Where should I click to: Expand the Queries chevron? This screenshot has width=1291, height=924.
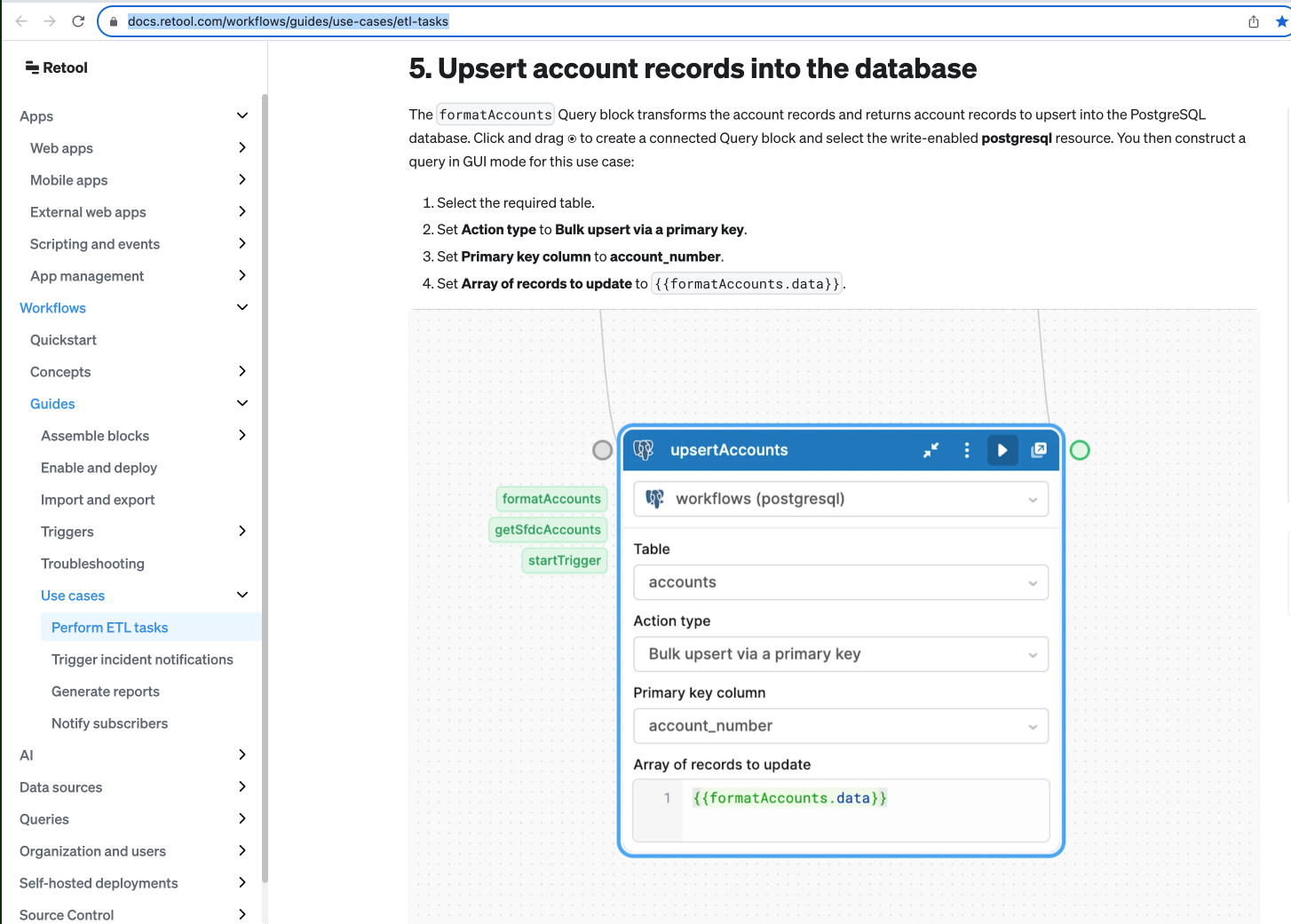pyautogui.click(x=242, y=818)
